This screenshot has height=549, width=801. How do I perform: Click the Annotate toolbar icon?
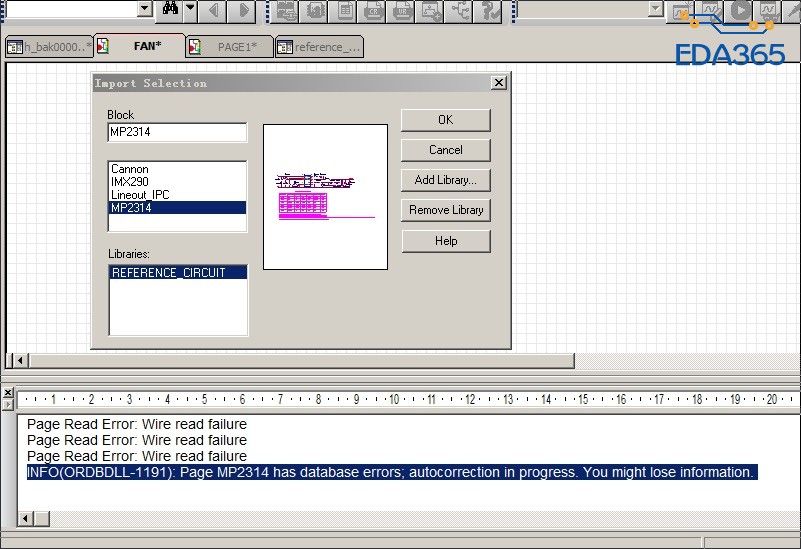[286, 11]
